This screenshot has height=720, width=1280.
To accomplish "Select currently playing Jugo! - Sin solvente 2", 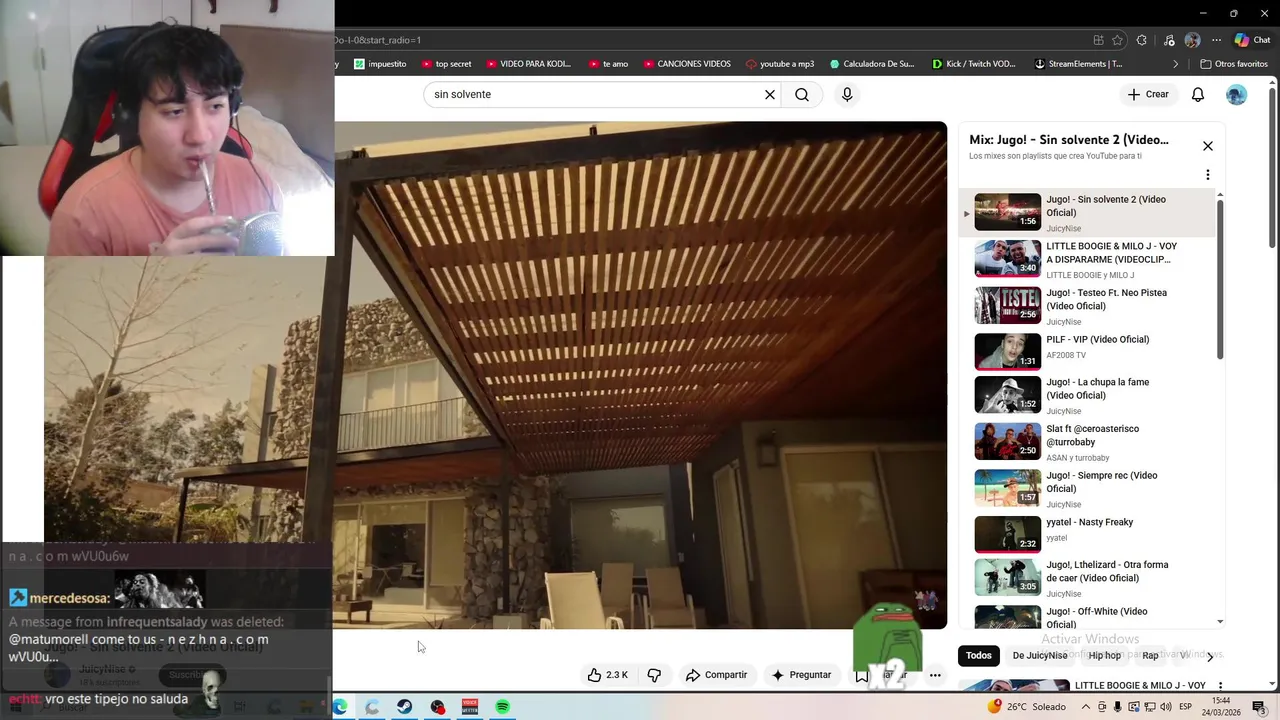I will tap(1089, 212).
